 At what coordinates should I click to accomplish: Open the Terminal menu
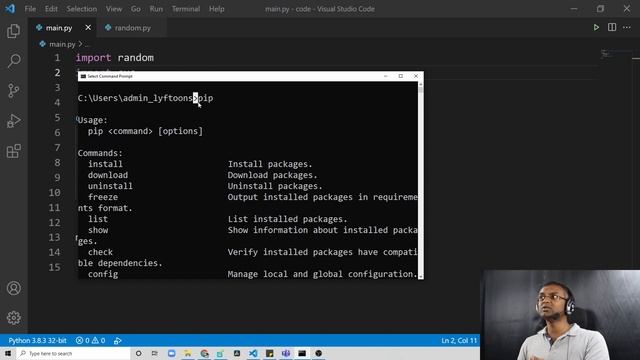pos(186,9)
